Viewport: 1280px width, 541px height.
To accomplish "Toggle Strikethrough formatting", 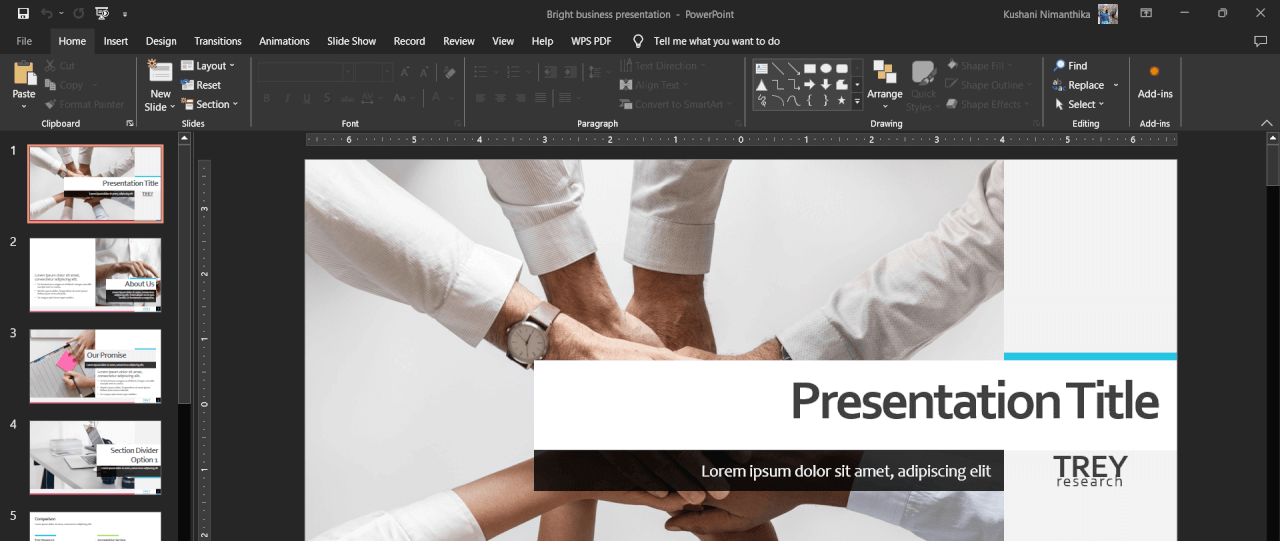I will click(347, 98).
